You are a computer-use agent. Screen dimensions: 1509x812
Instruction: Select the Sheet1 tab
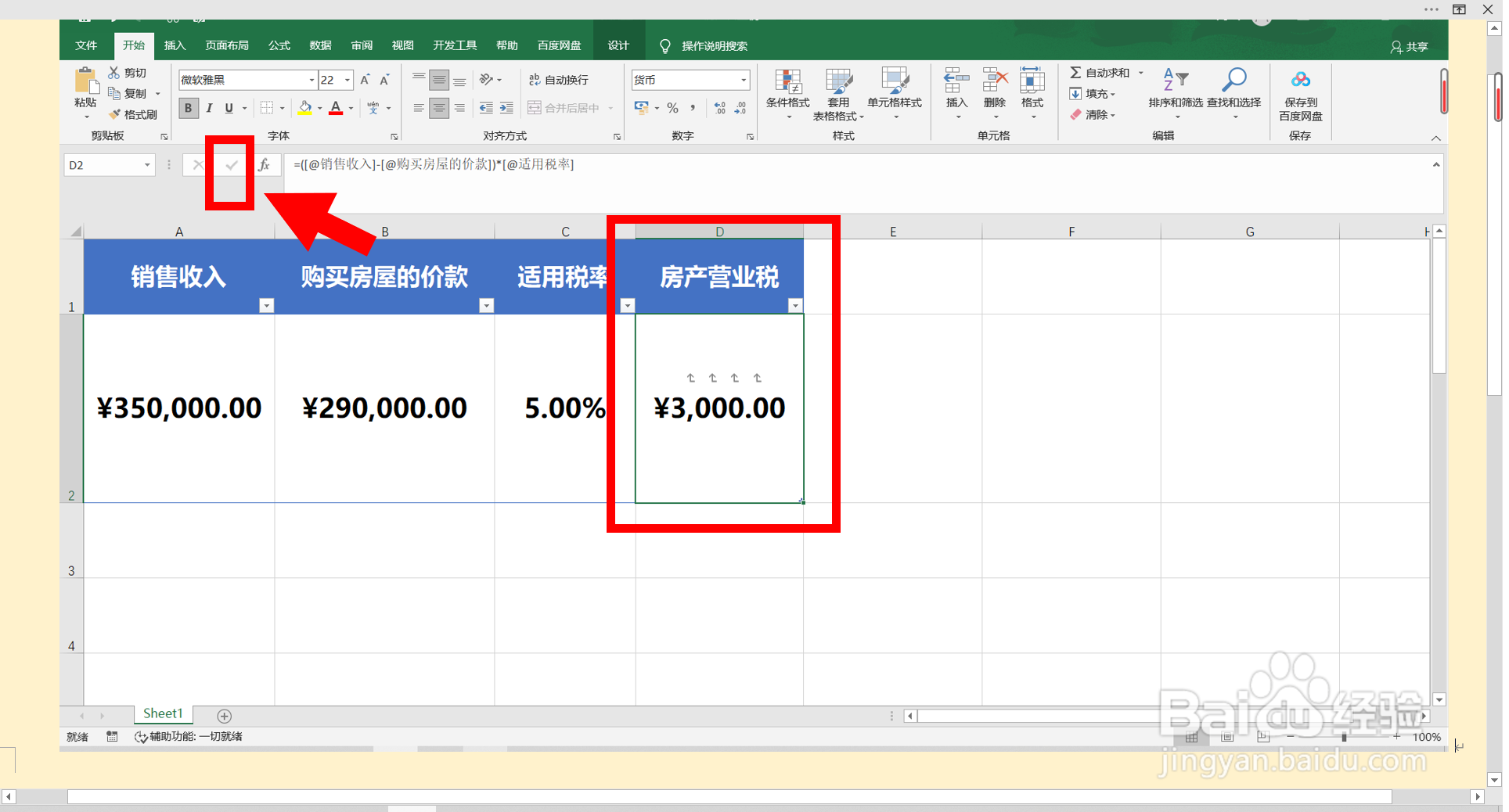click(162, 713)
